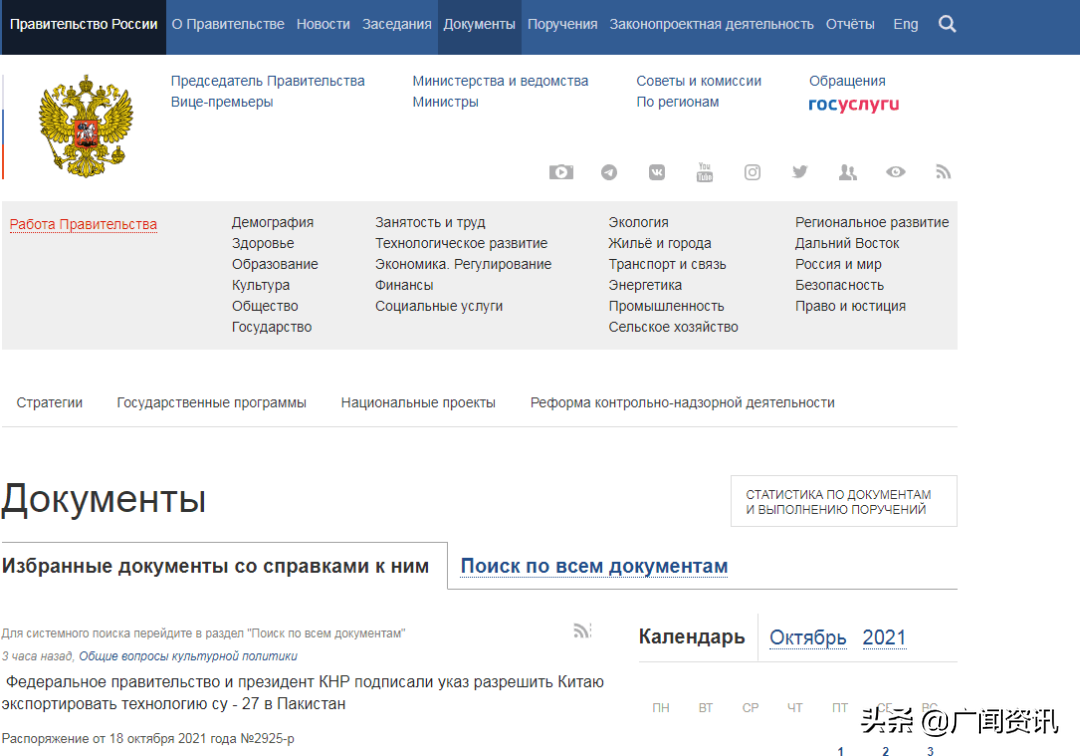This screenshot has height=756, width=1080.
Task: Click the documents feed RSS icon
Action: click(582, 630)
